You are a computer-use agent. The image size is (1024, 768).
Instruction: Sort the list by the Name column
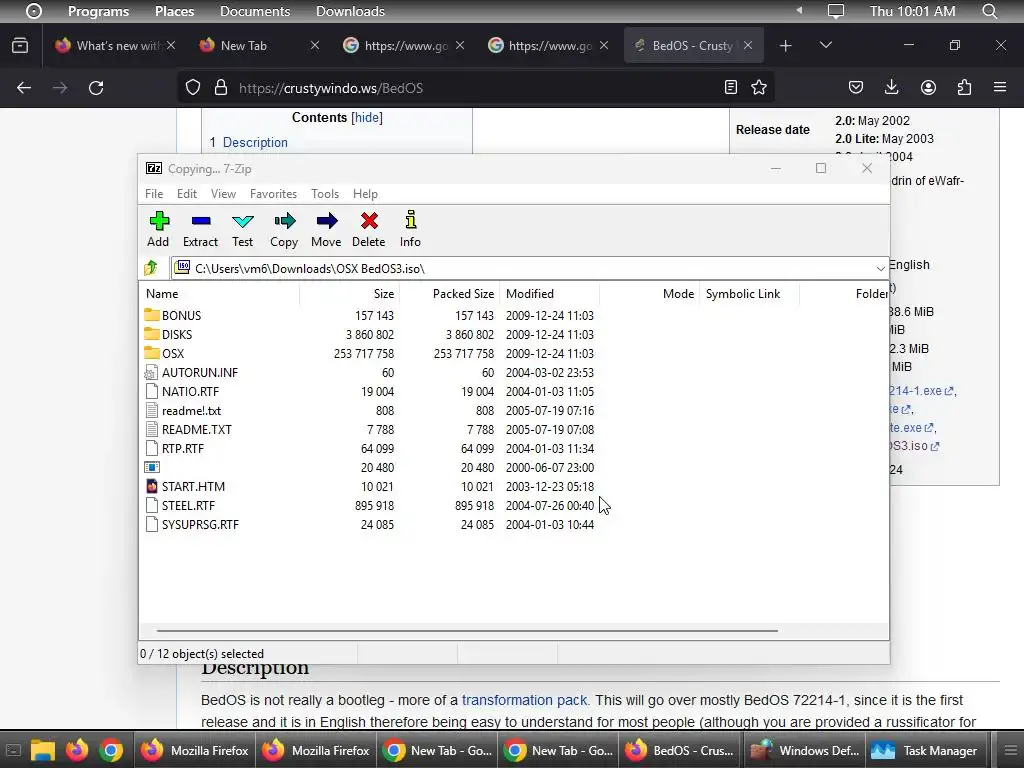pyautogui.click(x=220, y=294)
